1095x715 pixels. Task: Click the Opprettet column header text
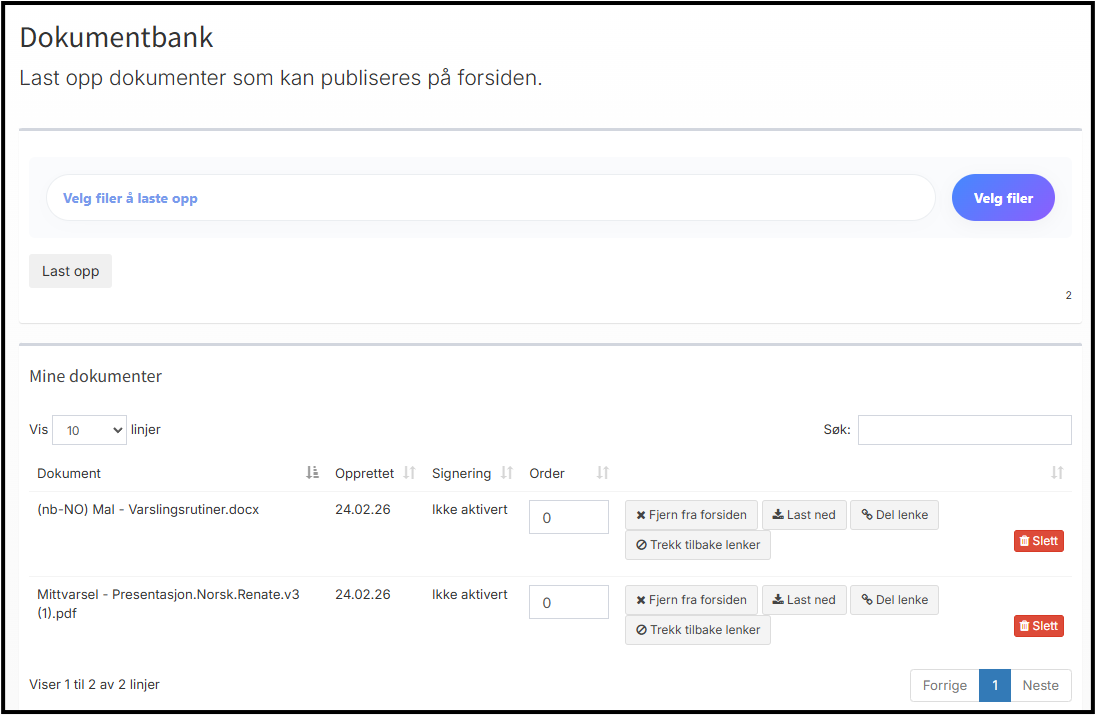365,473
